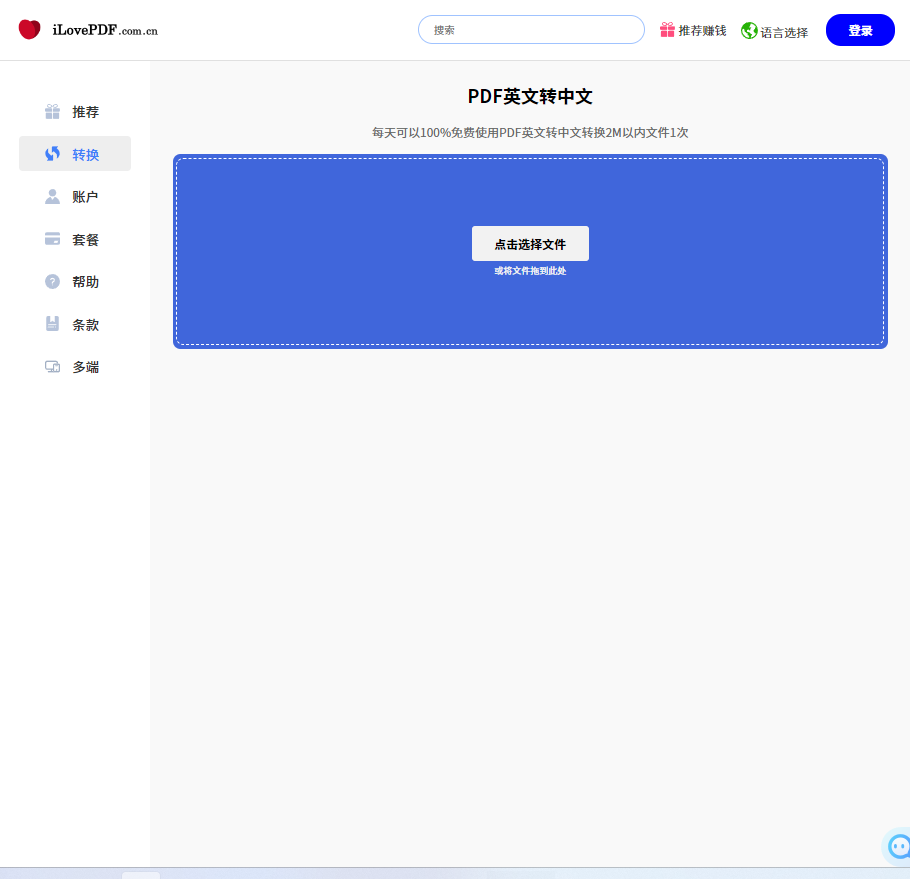Click the daily free usage description text
The image size is (910, 879).
point(530,133)
